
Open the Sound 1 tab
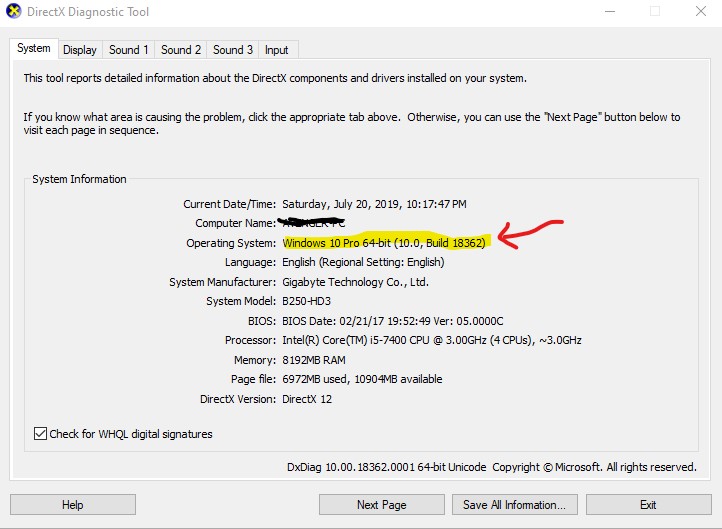tap(129, 50)
